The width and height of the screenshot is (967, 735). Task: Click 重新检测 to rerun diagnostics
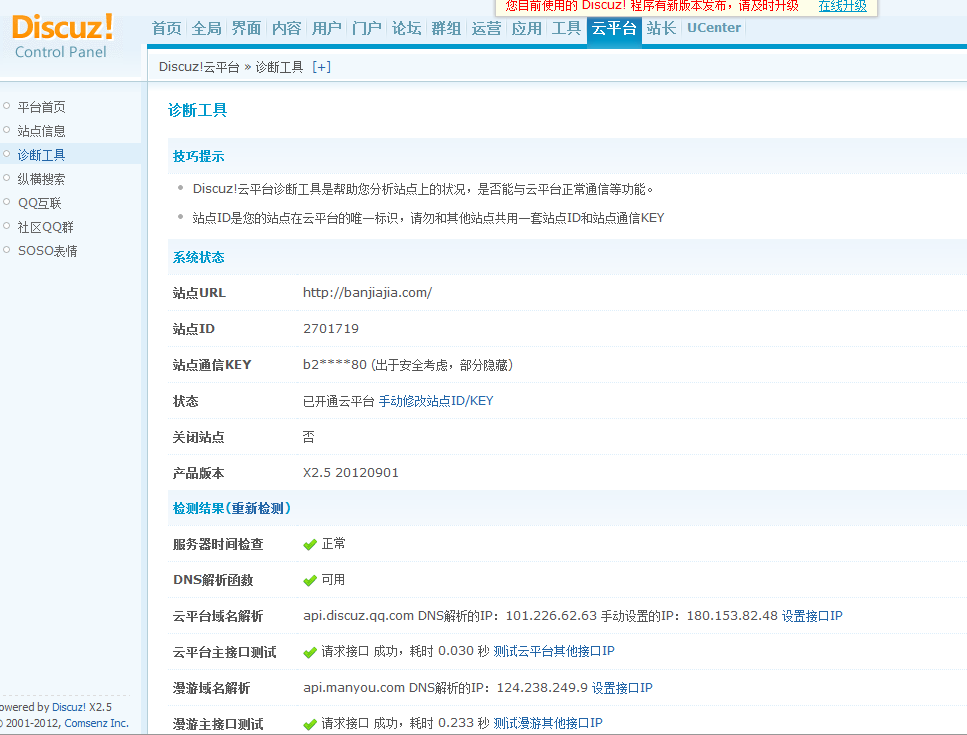(x=258, y=509)
